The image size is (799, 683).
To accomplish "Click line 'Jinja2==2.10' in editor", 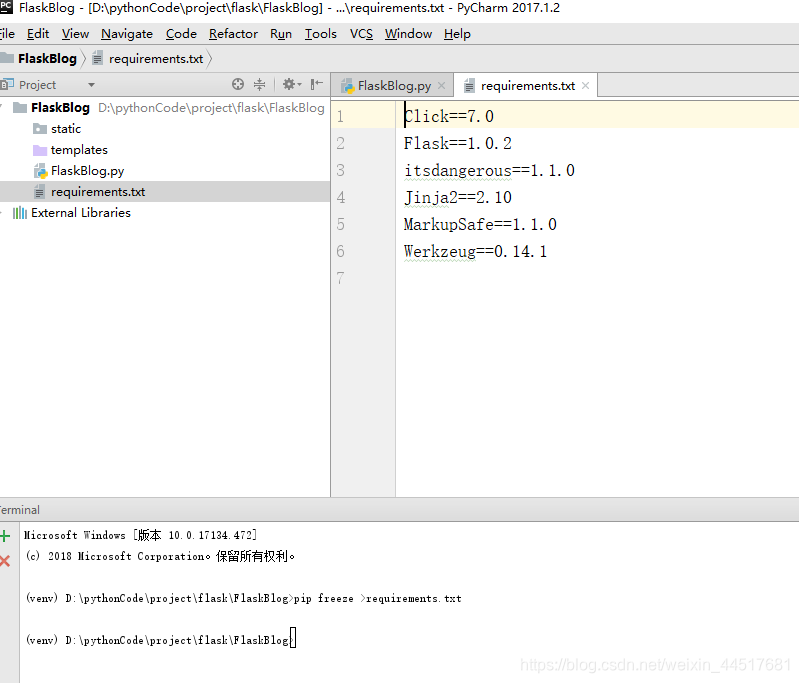I will click(458, 197).
